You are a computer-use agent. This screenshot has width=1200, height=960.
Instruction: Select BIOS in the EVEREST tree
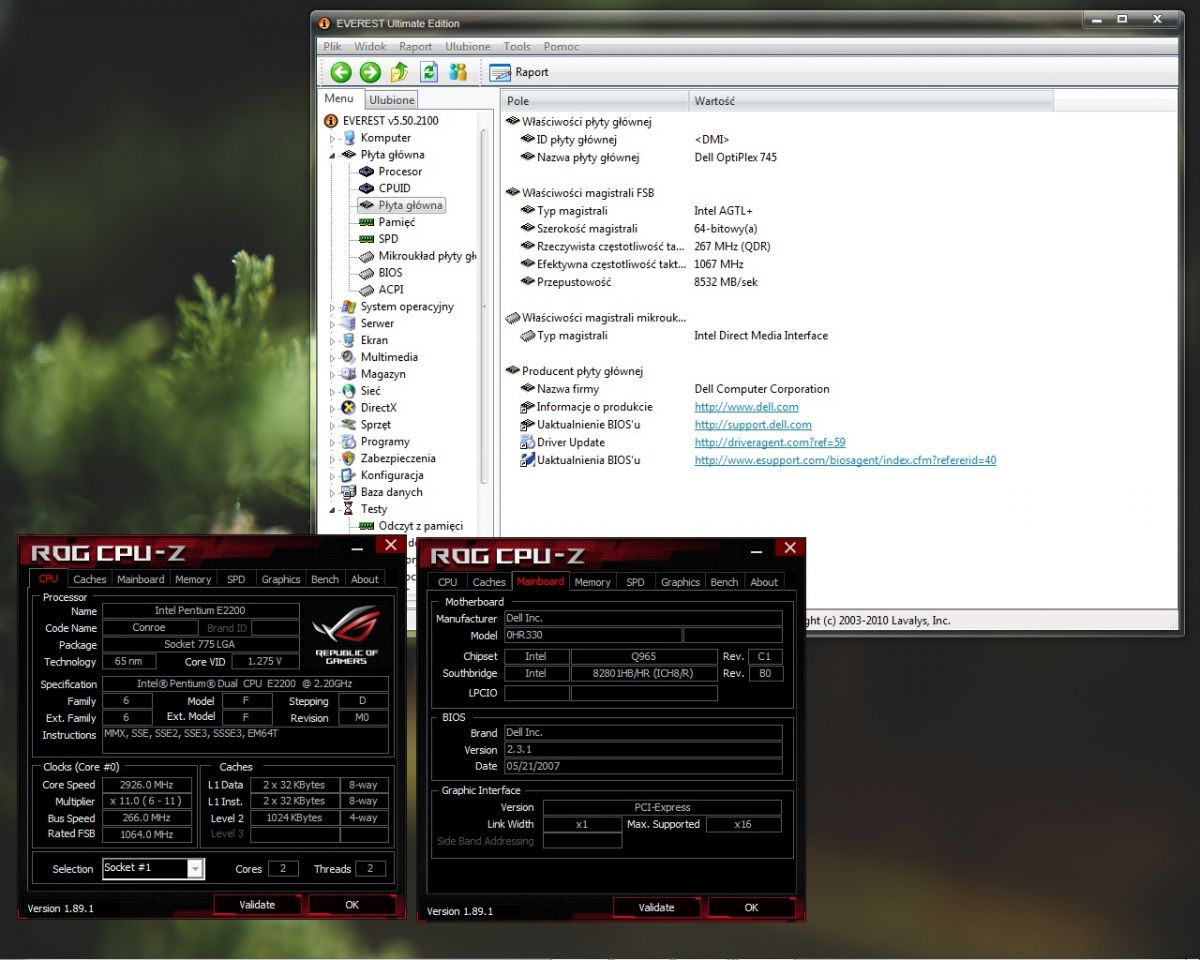(390, 273)
